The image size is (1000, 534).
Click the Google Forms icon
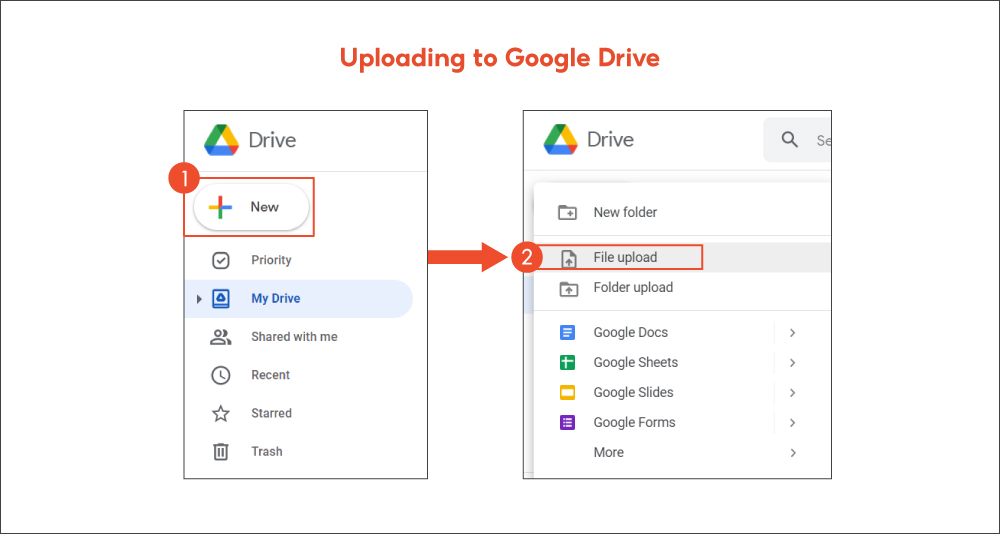tap(568, 423)
